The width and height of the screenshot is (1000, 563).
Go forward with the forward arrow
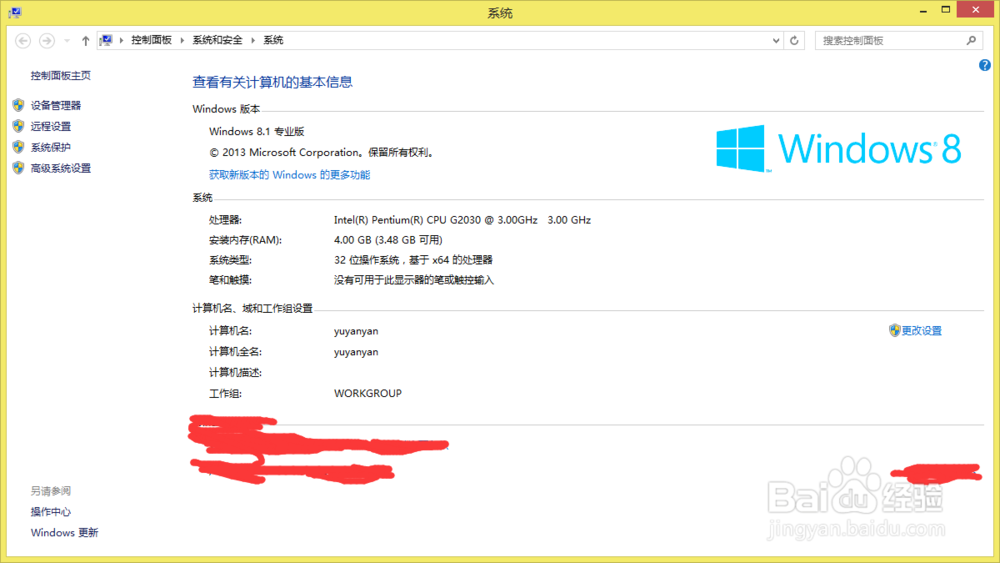click(x=47, y=41)
